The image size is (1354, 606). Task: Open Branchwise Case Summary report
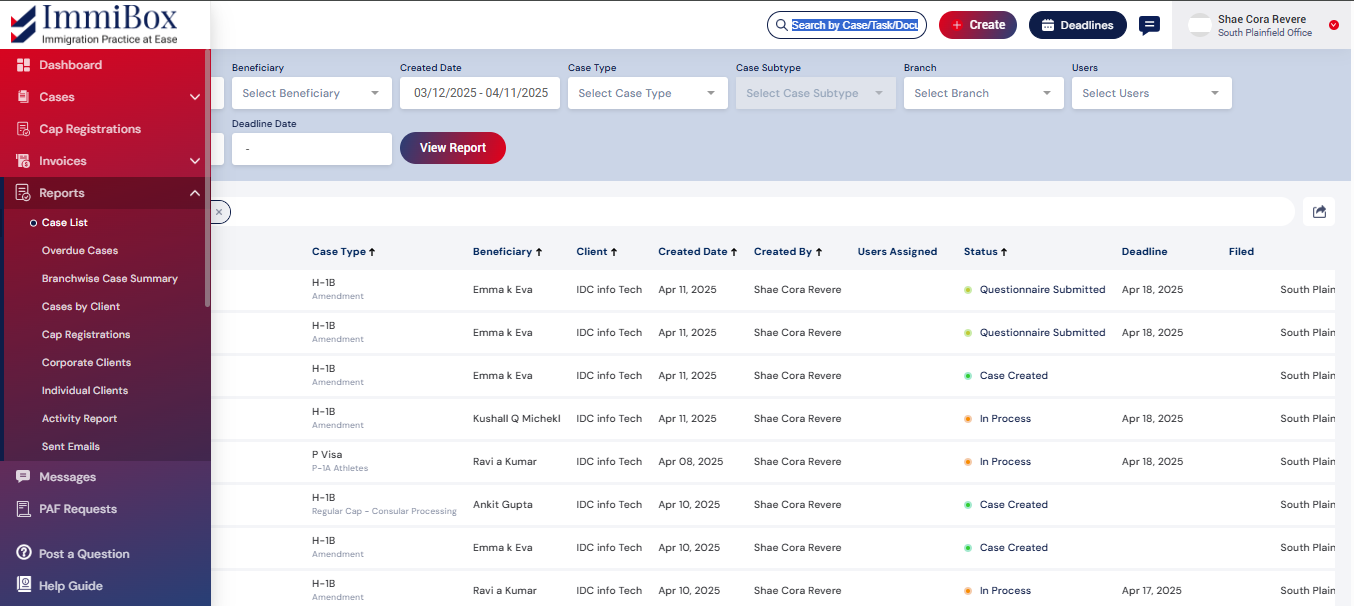110,279
